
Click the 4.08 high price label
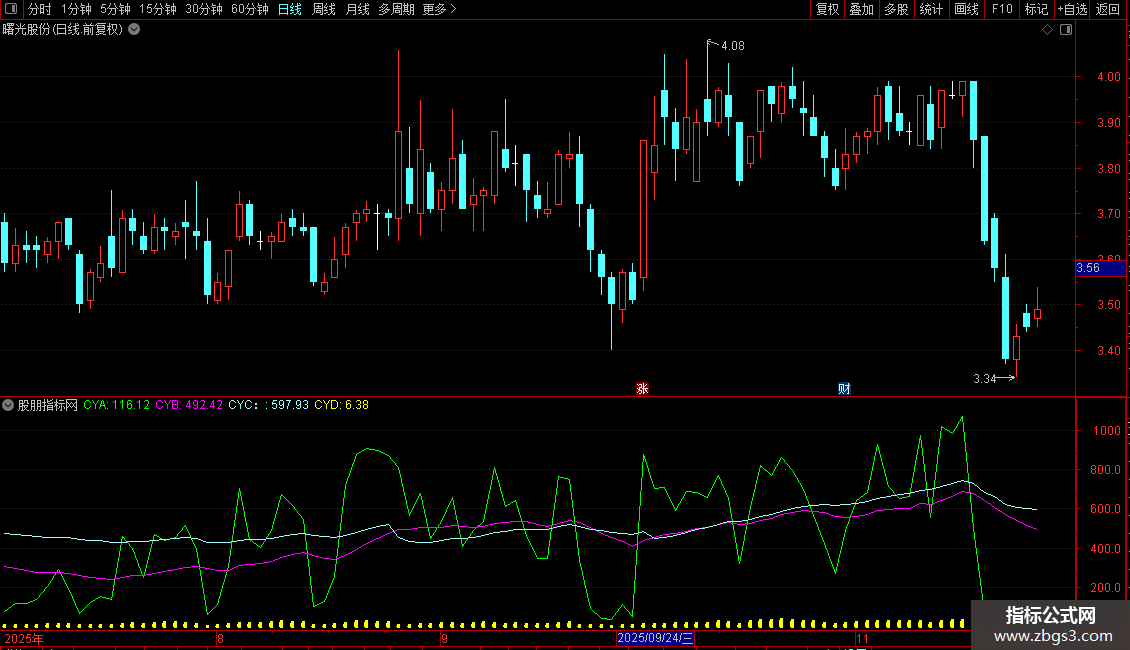pyautogui.click(x=733, y=46)
